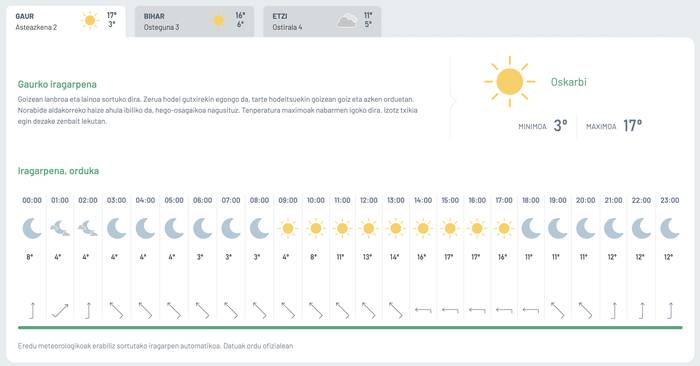This screenshot has width=700, height=366.
Task: Click the sun icon in BIHAR tab
Action: tap(218, 21)
